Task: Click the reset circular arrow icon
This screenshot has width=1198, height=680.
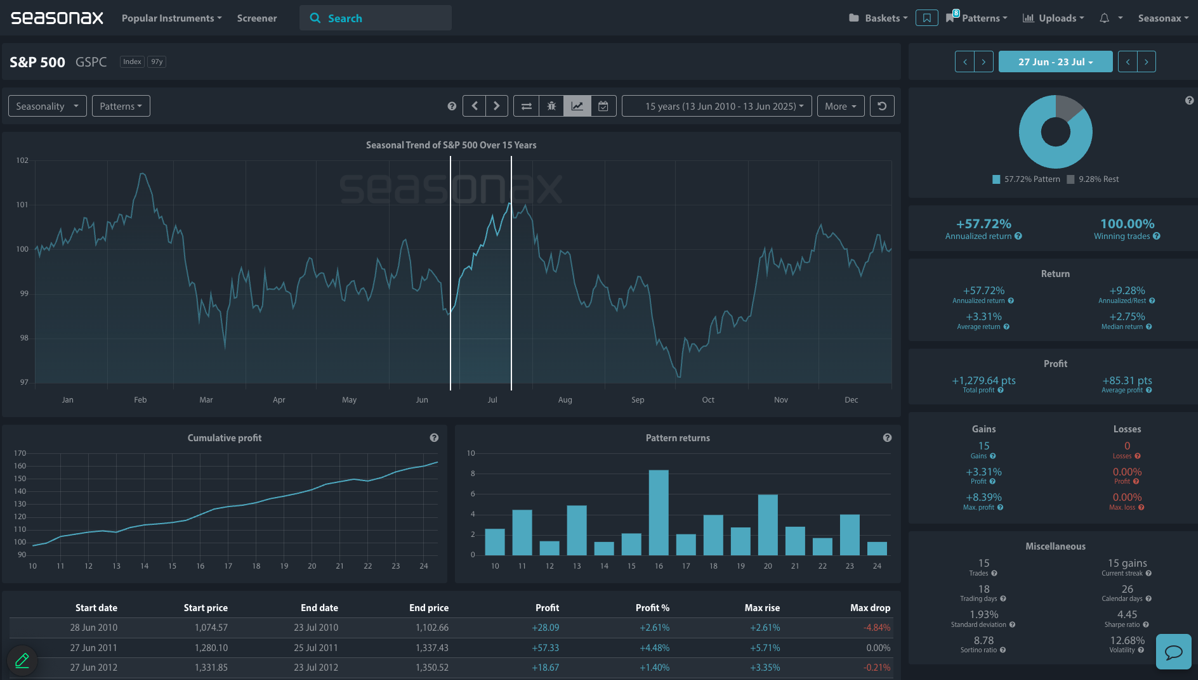Action: 882,106
